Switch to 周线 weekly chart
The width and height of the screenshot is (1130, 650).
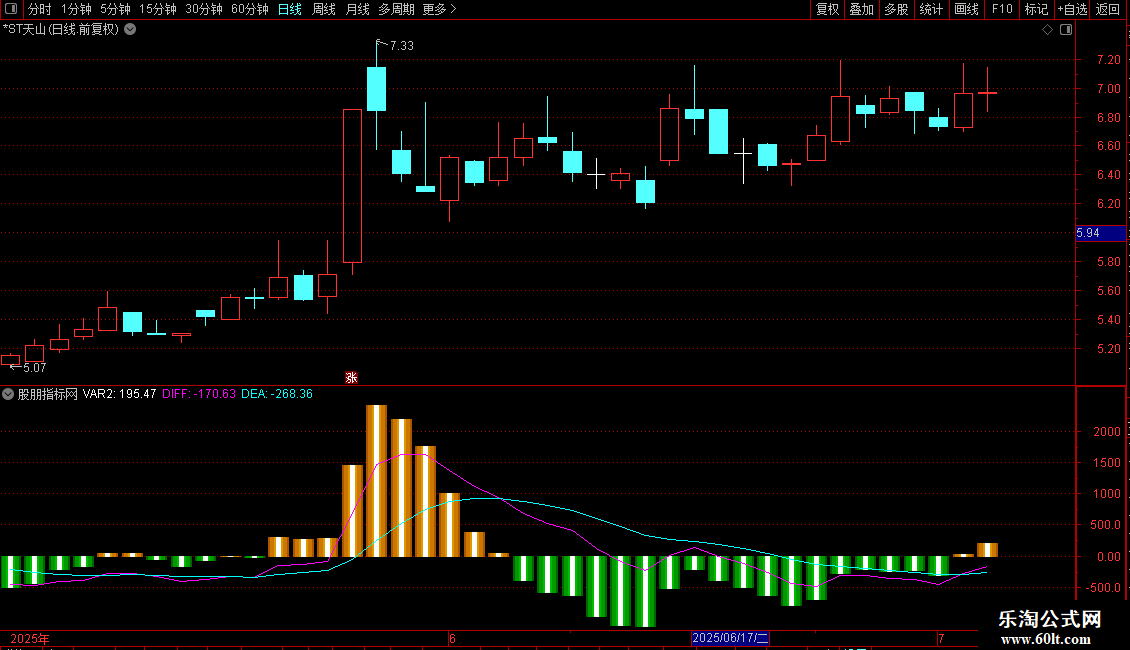[324, 9]
